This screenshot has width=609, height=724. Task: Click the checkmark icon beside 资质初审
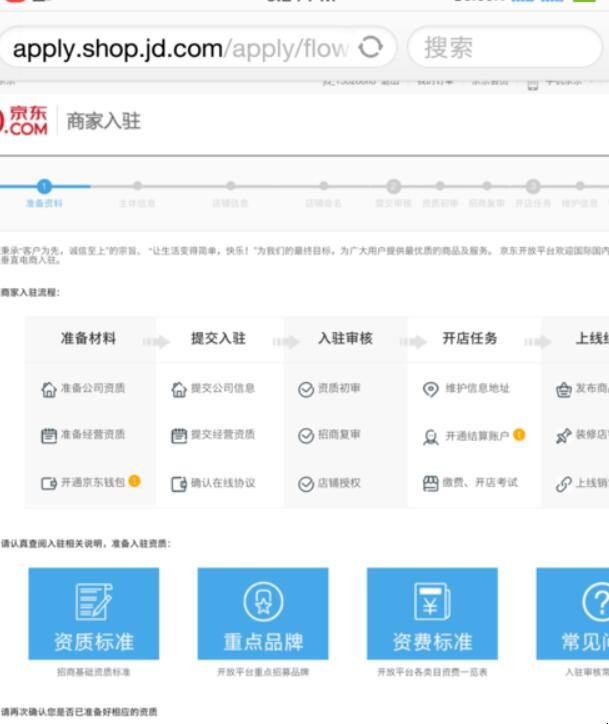tap(306, 390)
